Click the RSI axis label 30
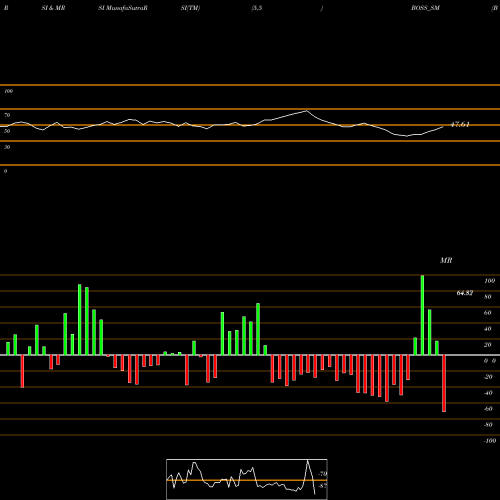The height and width of the screenshot is (500, 500). pyautogui.click(x=7, y=147)
